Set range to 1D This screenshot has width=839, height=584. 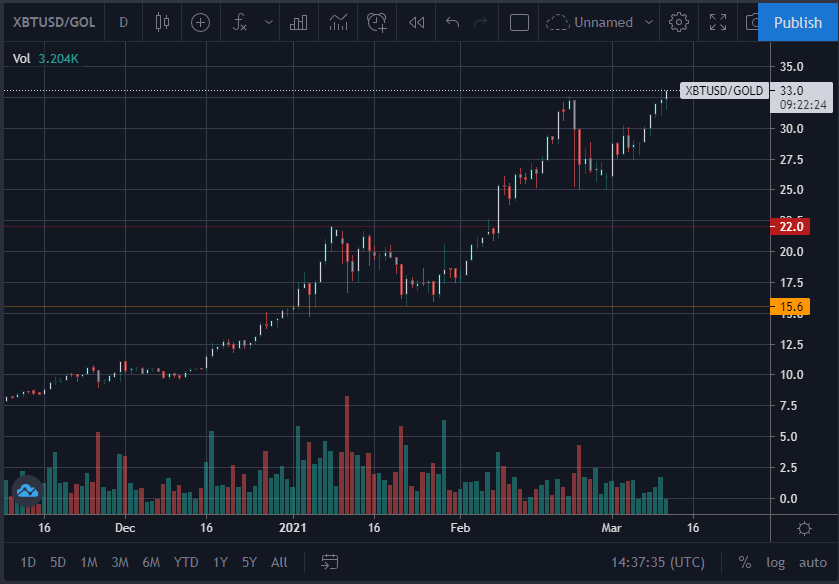click(x=28, y=562)
